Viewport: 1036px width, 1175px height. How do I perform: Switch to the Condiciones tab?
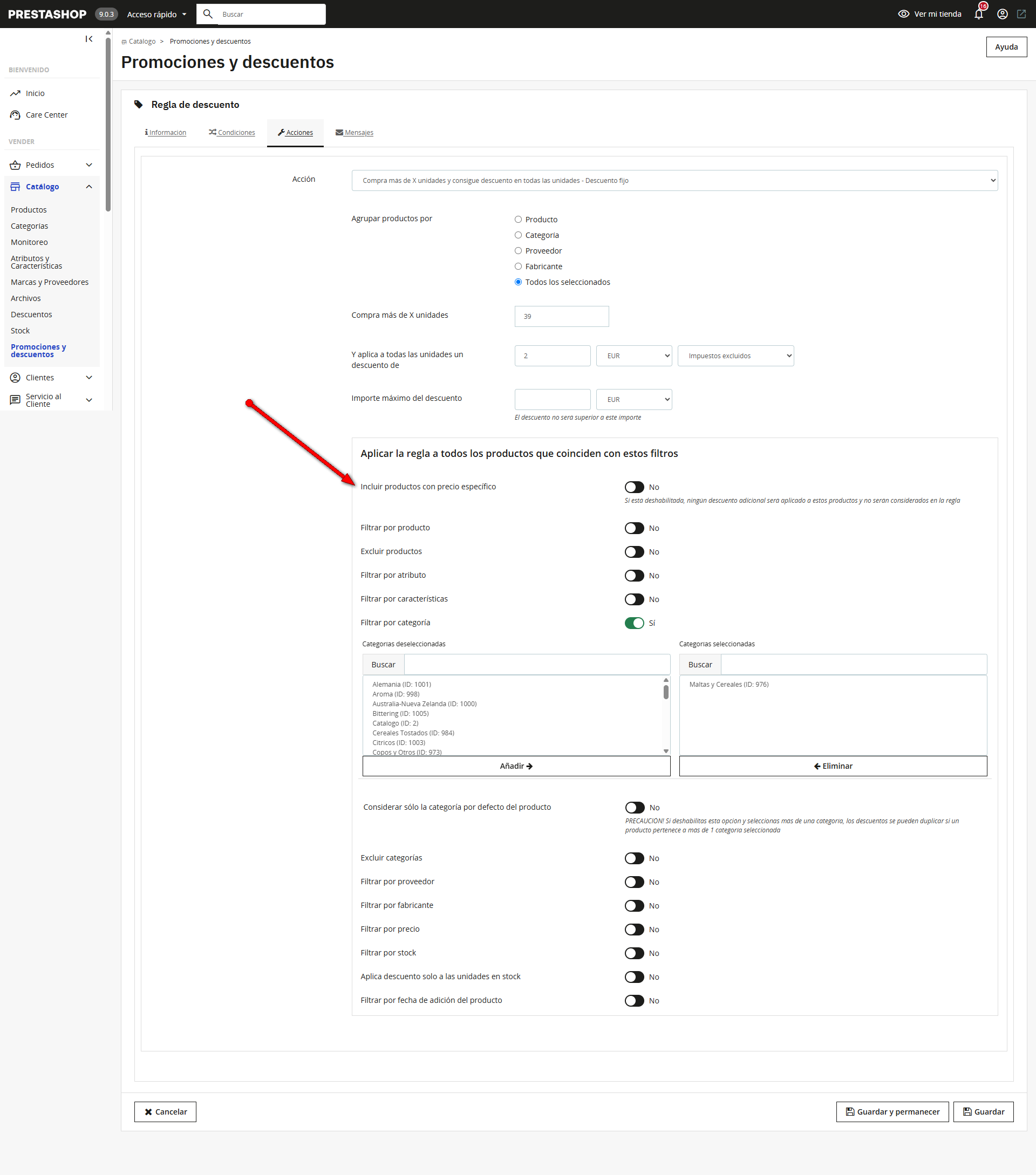[231, 133]
